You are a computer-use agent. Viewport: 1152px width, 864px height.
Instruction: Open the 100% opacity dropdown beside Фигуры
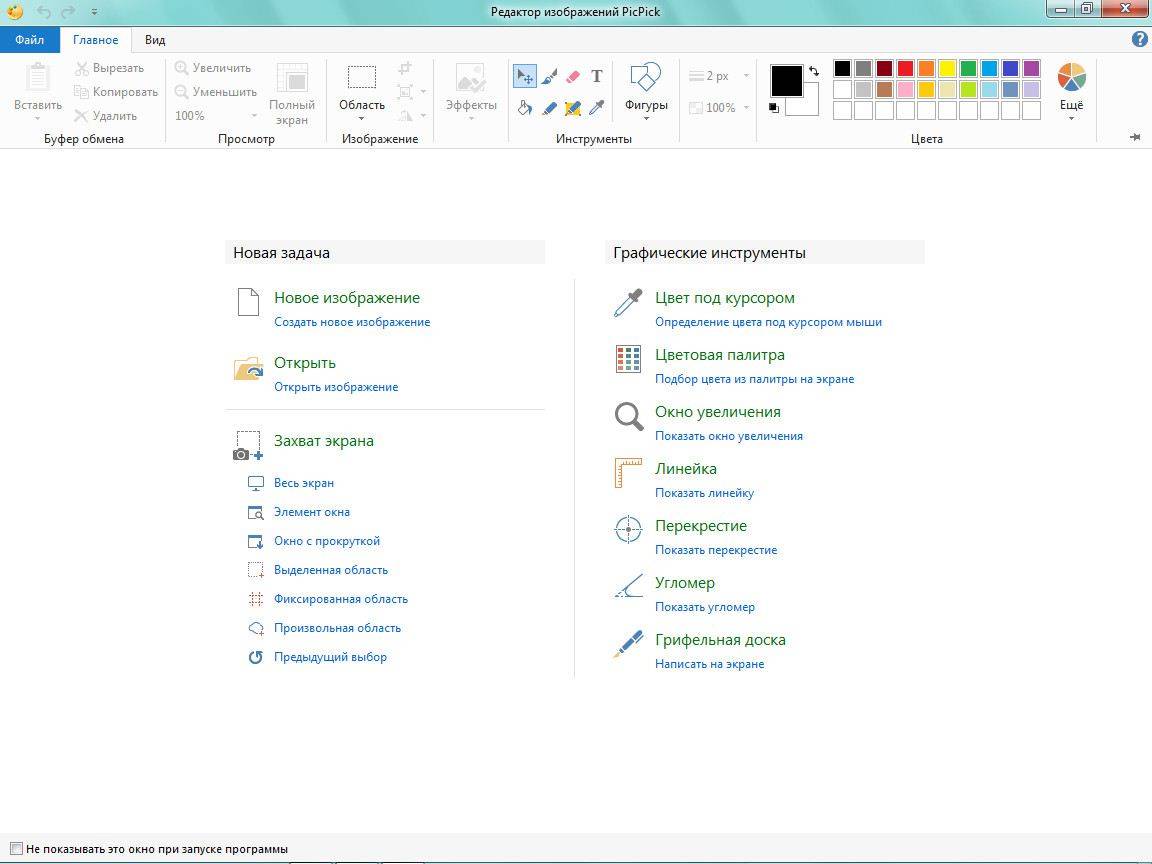point(746,107)
